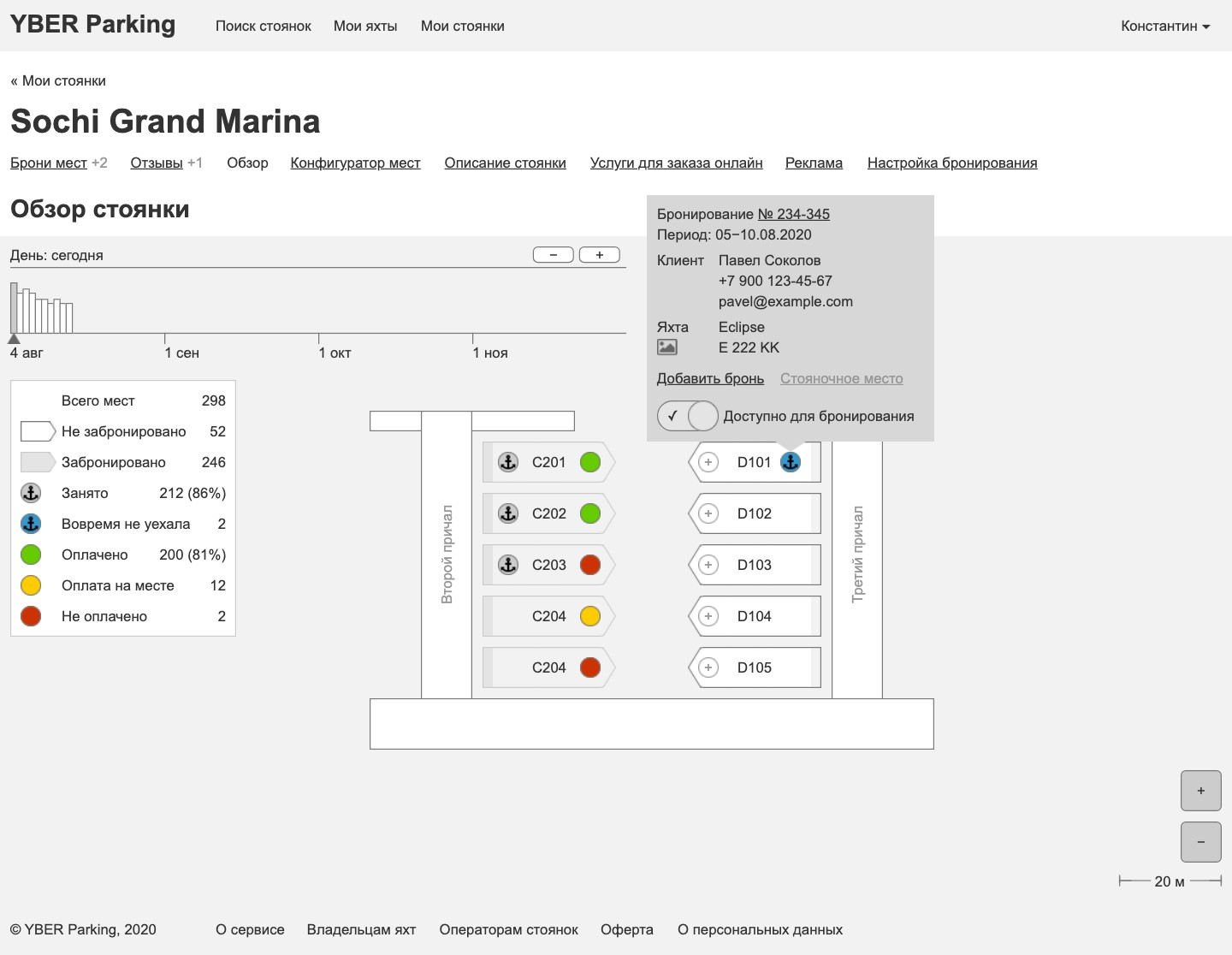Screen dimensions: 1232x955
Task: Zoom out the marina map
Action: [x=1201, y=842]
